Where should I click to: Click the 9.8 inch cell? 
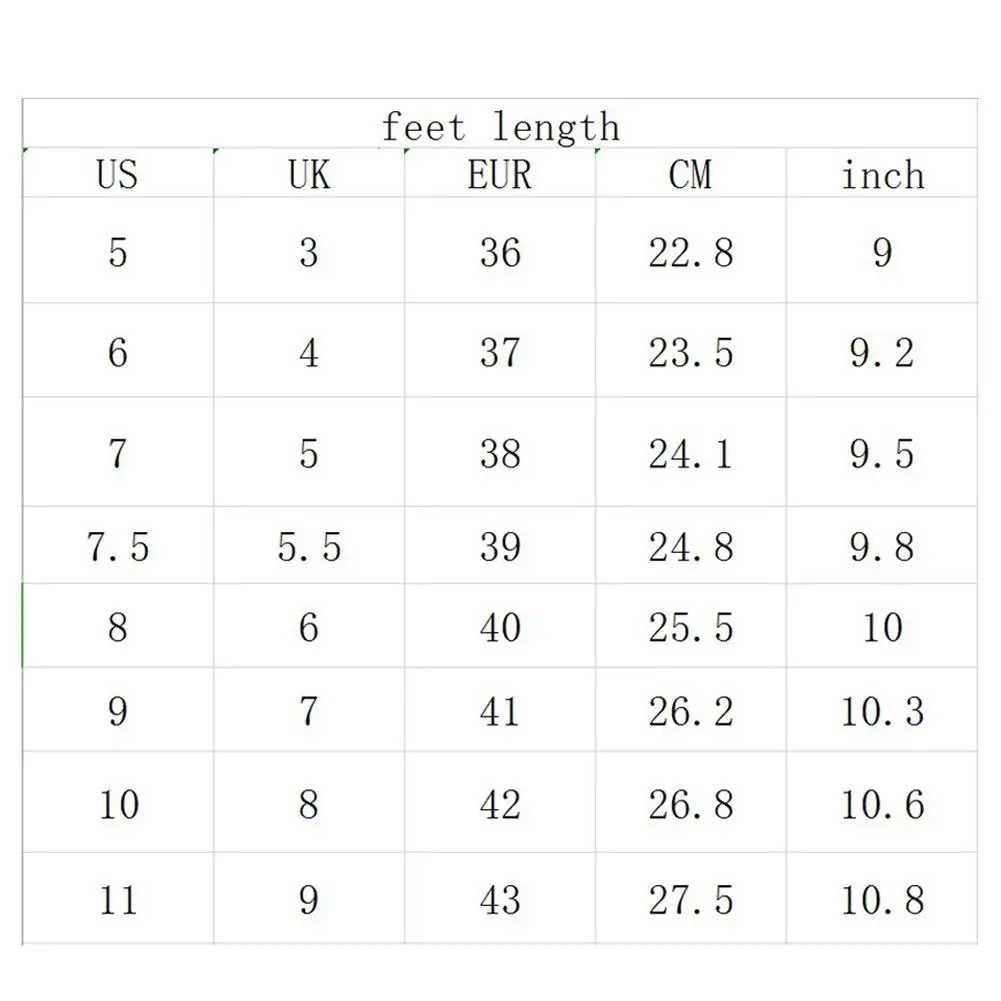click(882, 546)
